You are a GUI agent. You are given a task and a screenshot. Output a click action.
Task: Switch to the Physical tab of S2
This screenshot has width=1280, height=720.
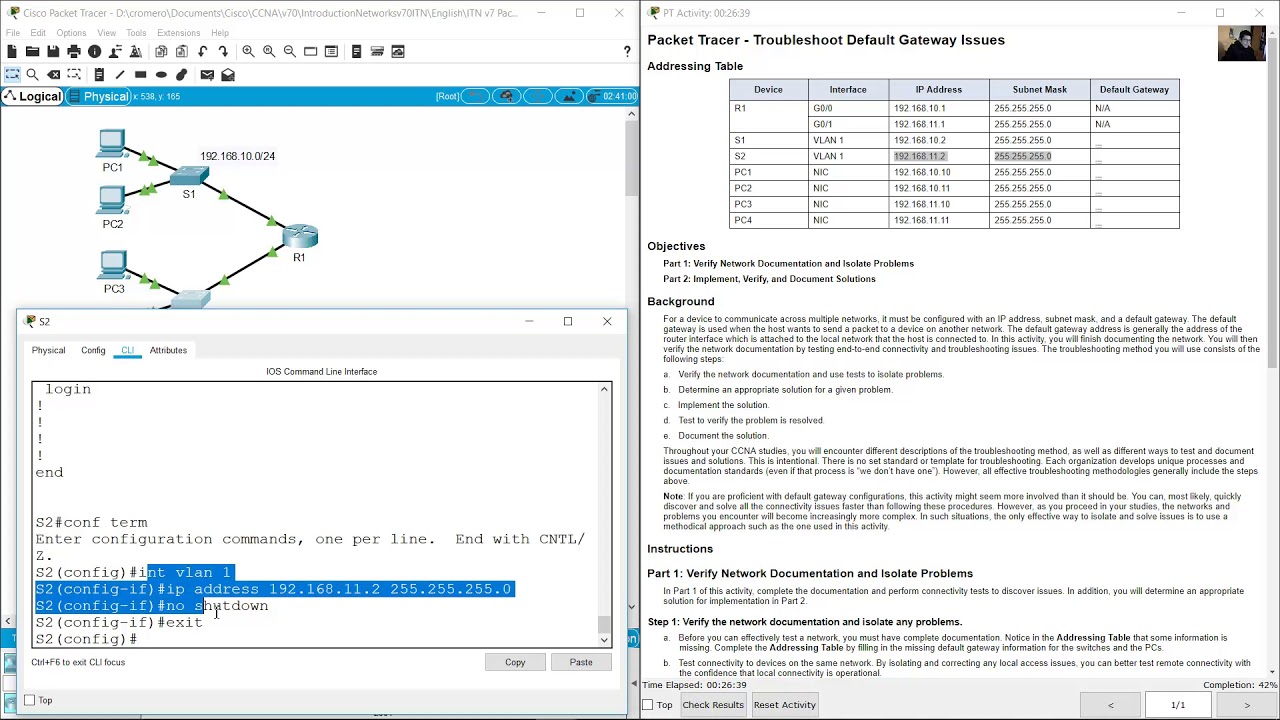(x=48, y=350)
